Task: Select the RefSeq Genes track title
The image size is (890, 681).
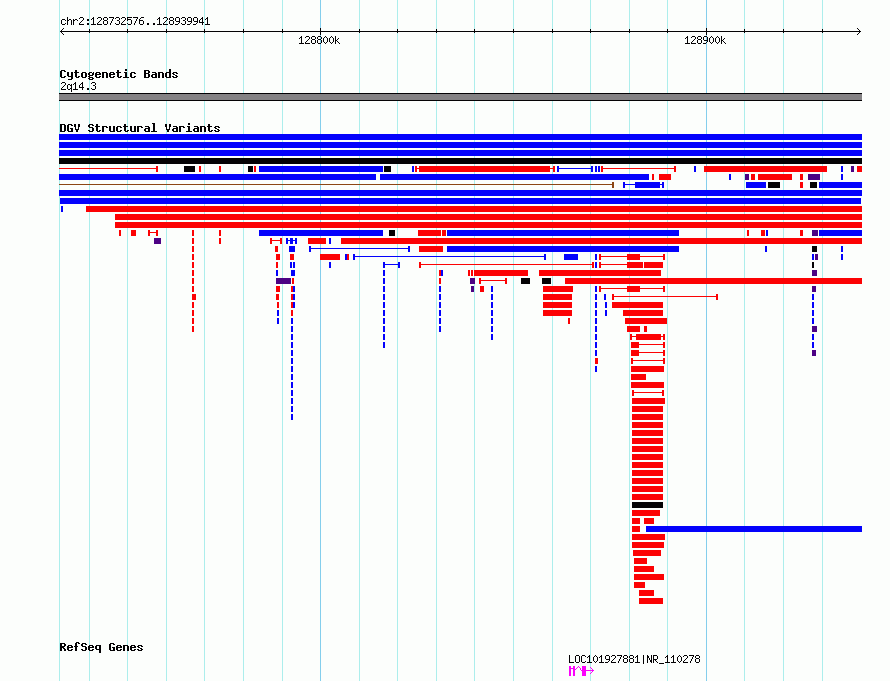Action: (x=101, y=647)
